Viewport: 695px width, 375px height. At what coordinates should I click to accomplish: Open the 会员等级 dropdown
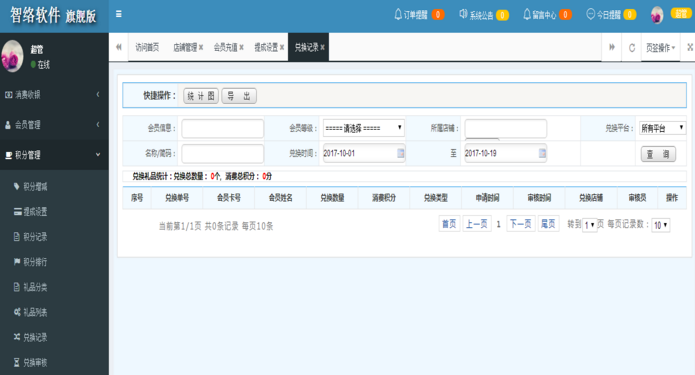(x=363, y=128)
